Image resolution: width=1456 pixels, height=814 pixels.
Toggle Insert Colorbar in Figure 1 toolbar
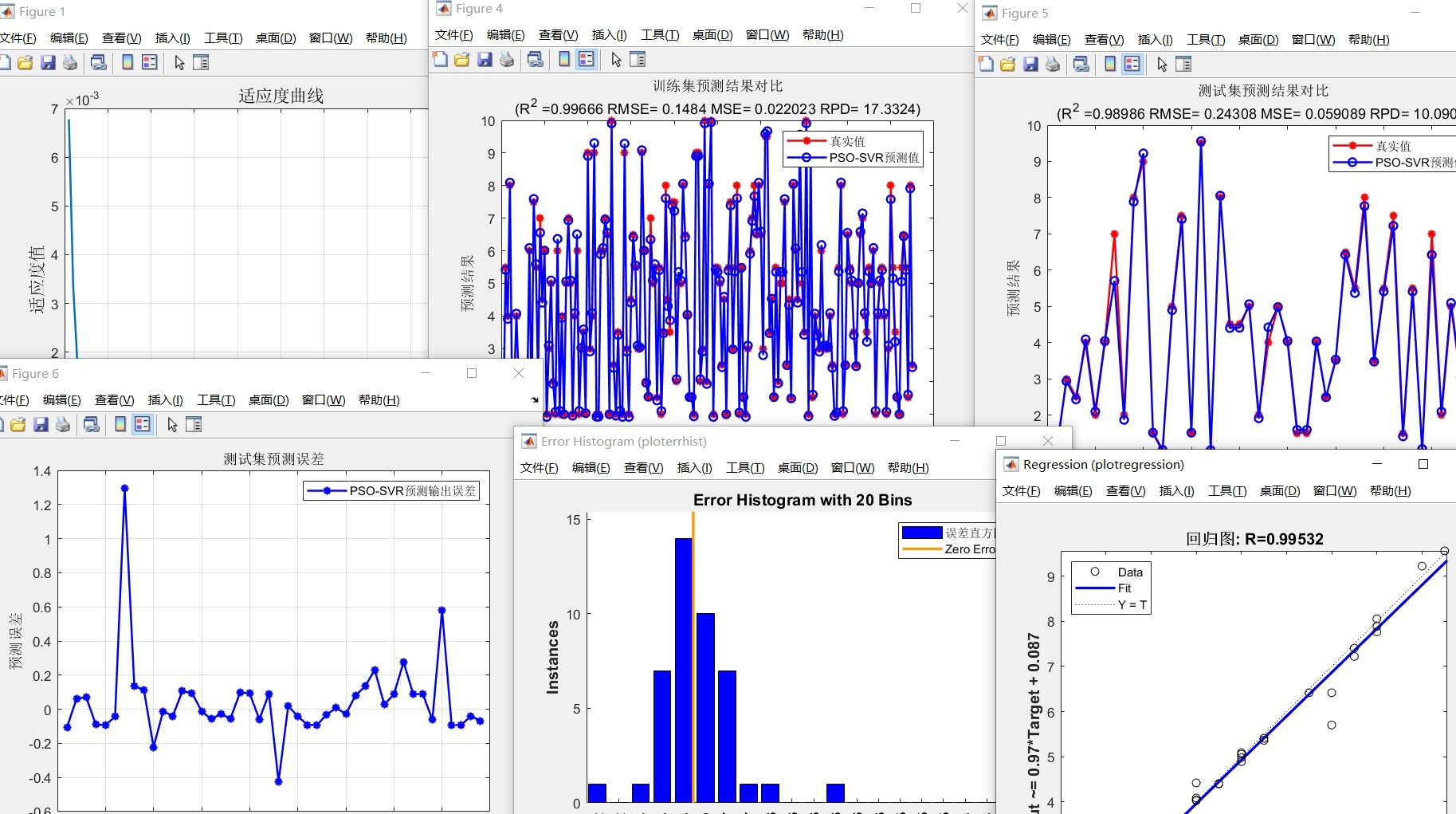click(x=128, y=62)
